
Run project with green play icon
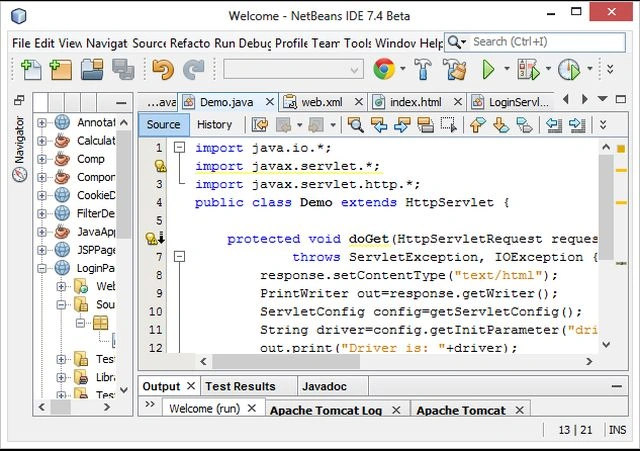[x=488, y=69]
